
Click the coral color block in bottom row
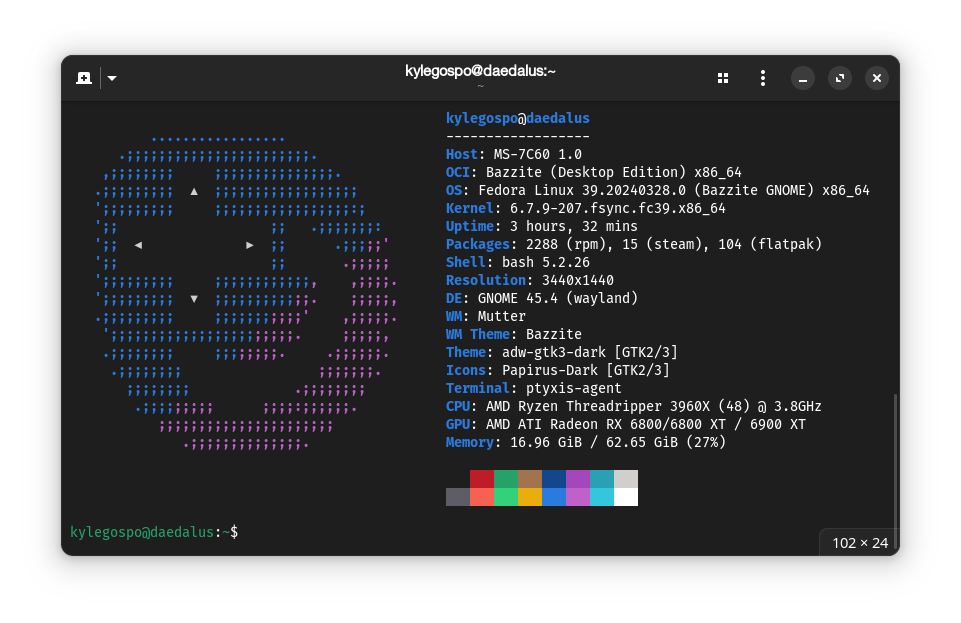tap(482, 497)
